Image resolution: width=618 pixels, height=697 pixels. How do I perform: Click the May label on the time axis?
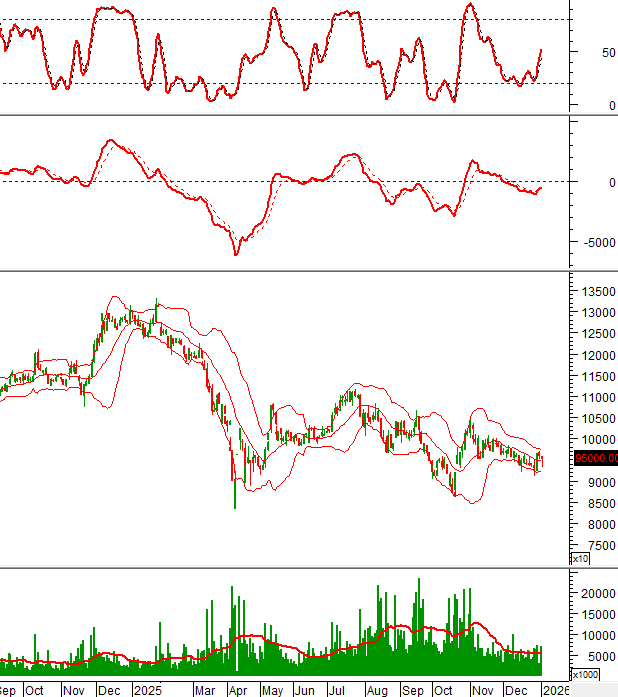(x=271, y=690)
